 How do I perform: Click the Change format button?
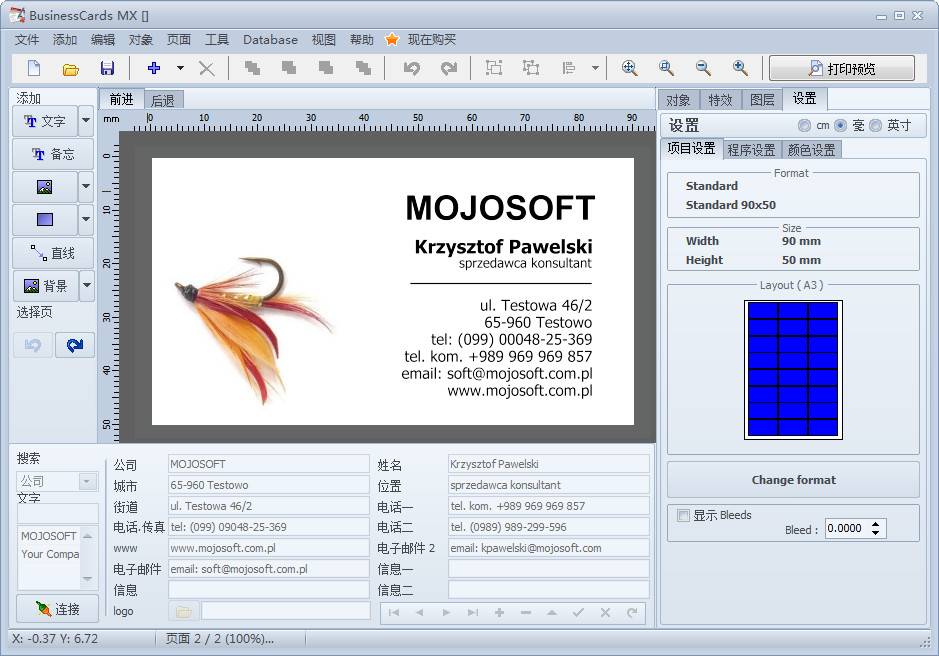point(793,480)
